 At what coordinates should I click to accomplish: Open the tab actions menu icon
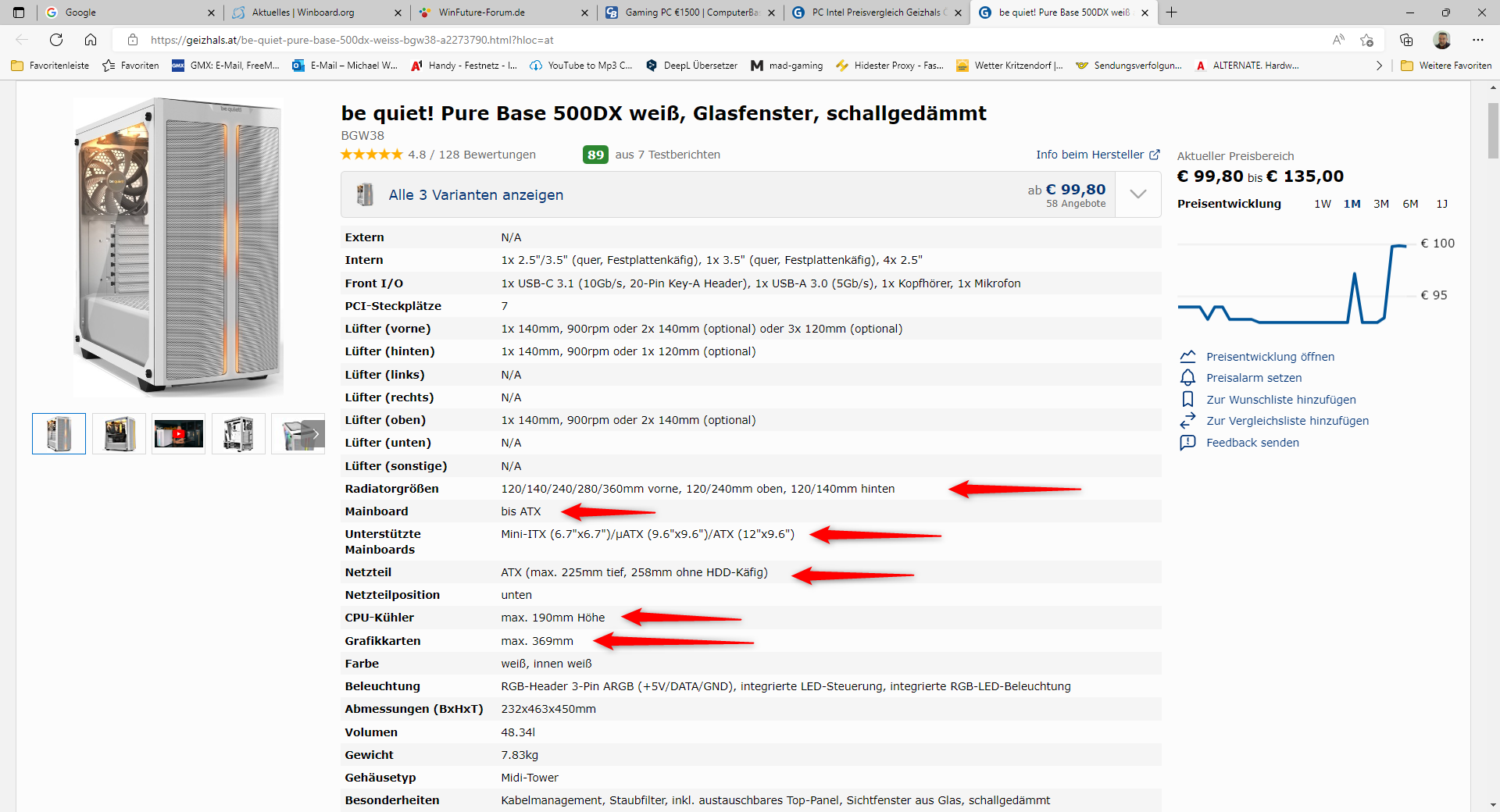point(19,12)
